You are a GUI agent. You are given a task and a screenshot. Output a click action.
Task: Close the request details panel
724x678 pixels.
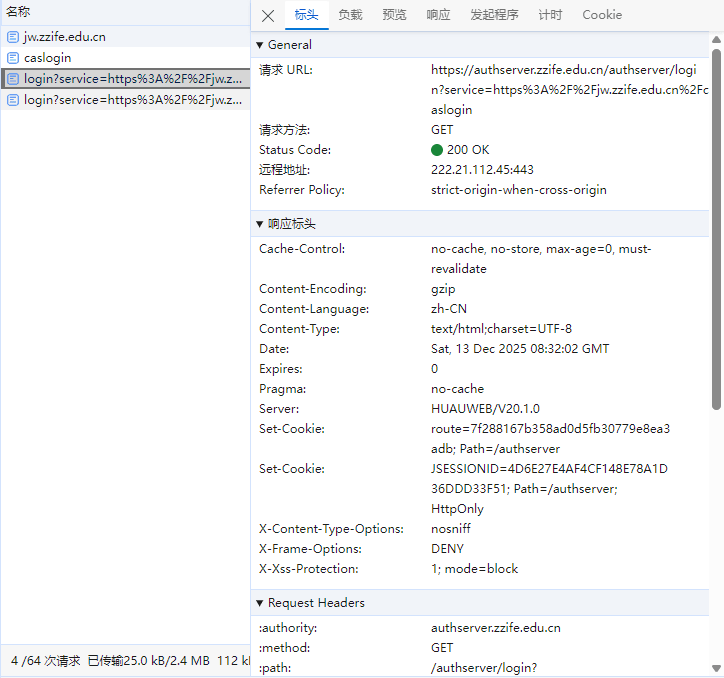point(267,15)
